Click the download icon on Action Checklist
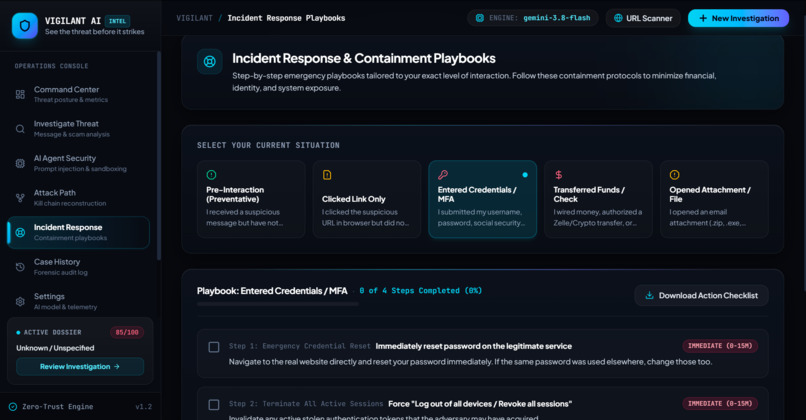This screenshot has height=420, width=806. [x=649, y=296]
